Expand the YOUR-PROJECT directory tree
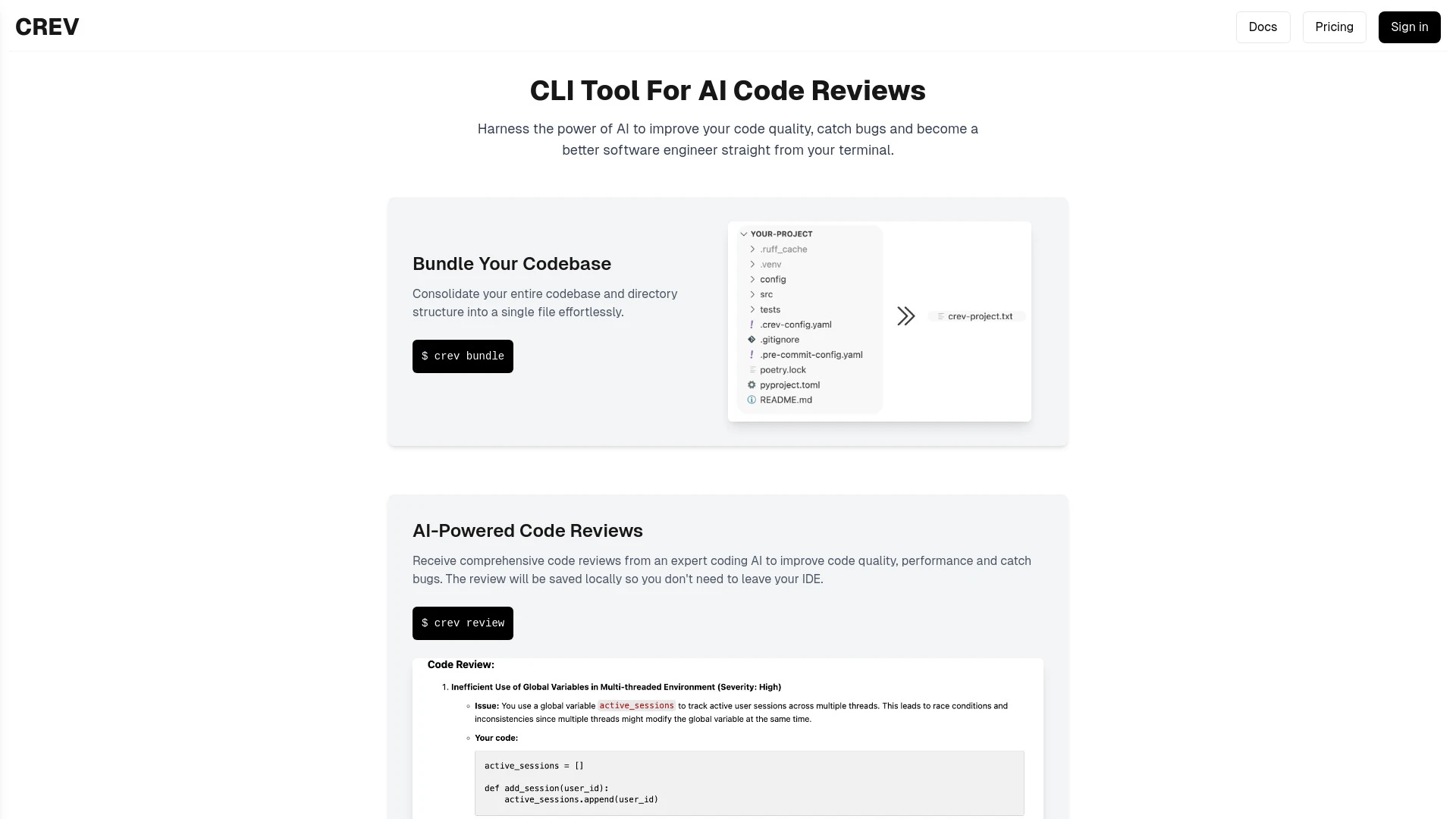 744,234
